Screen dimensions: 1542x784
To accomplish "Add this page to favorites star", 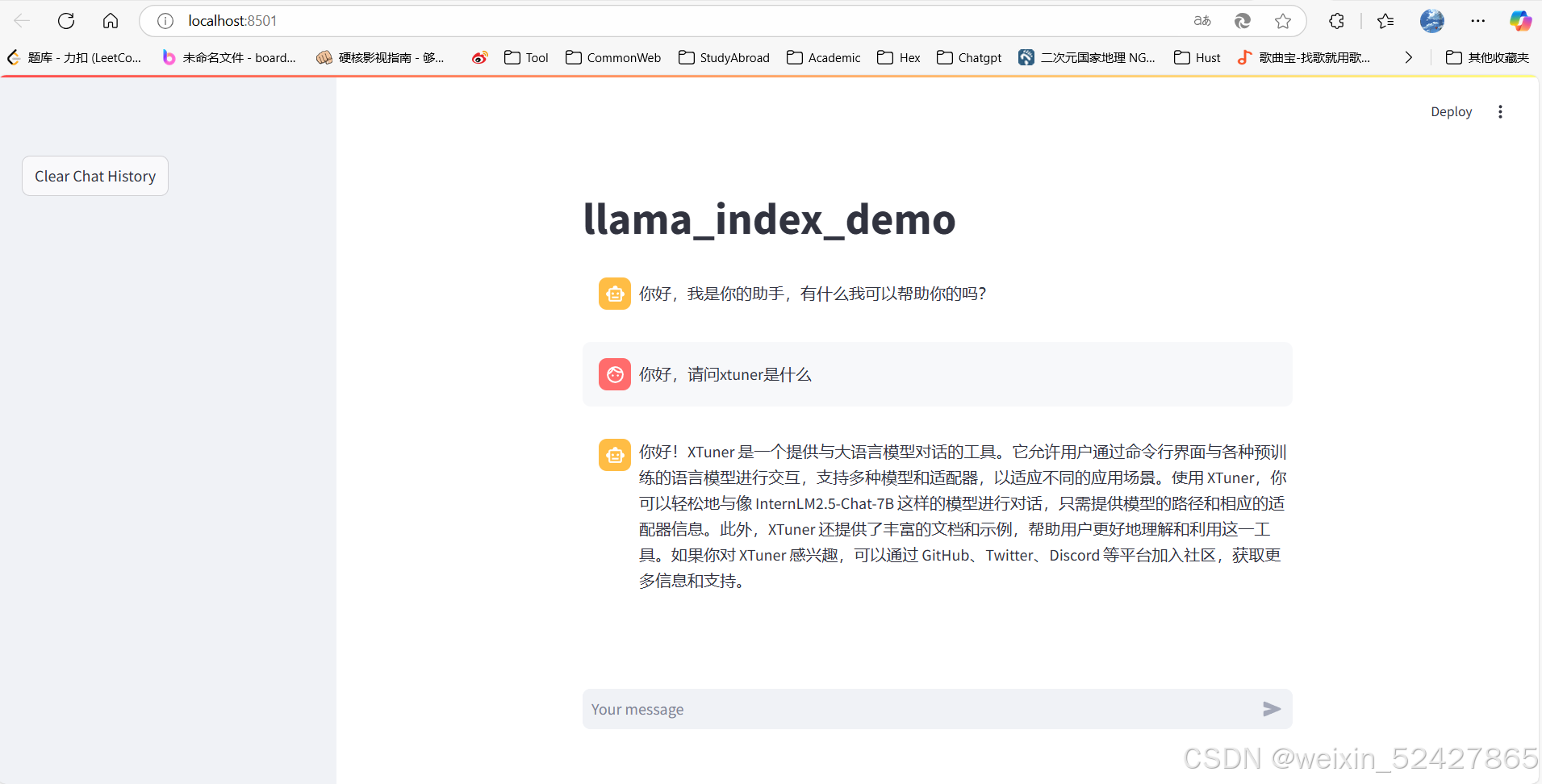I will click(1283, 21).
